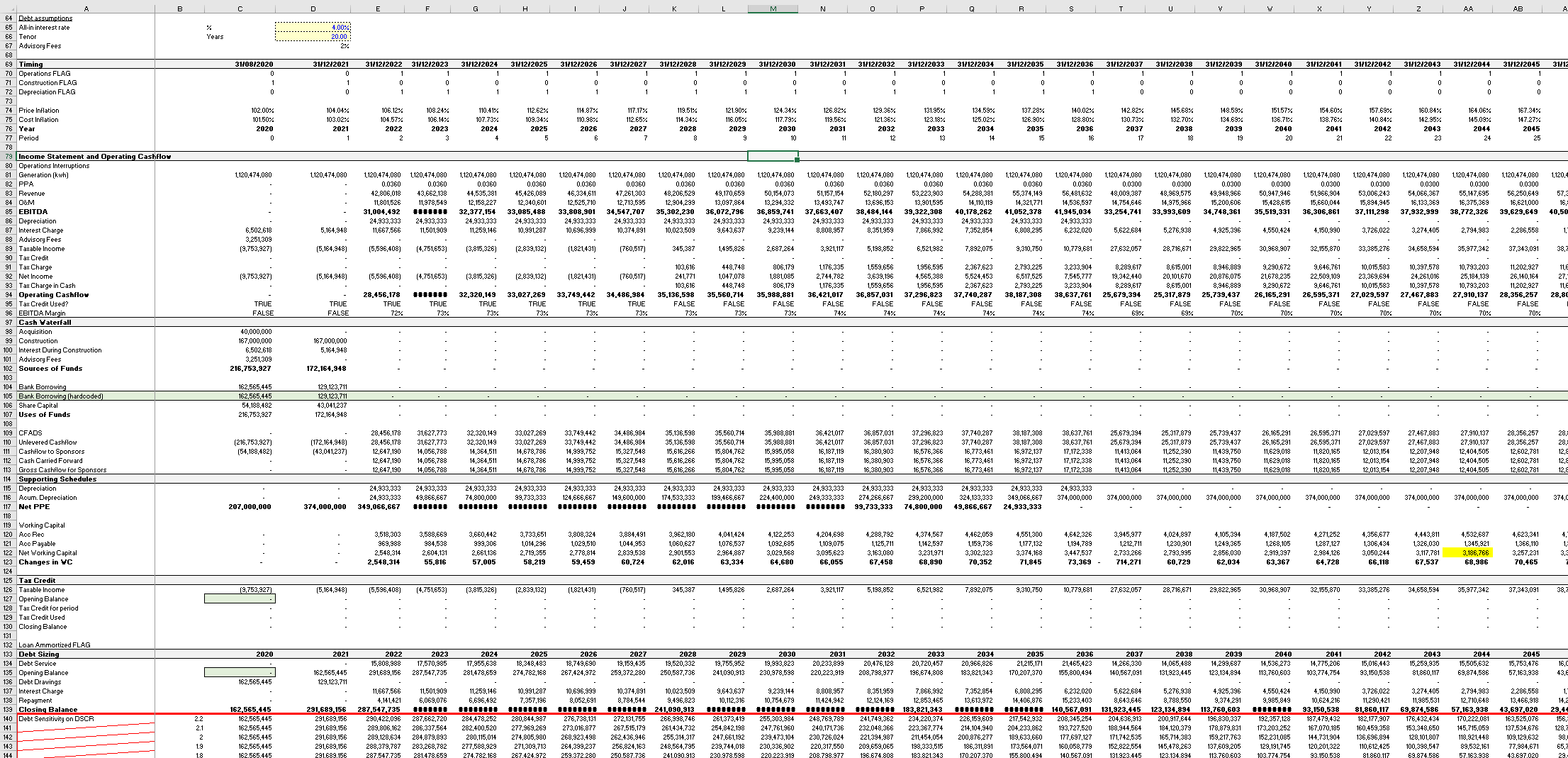Select the highlighted column M header
This screenshot has width=1568, height=758.
coord(773,9)
